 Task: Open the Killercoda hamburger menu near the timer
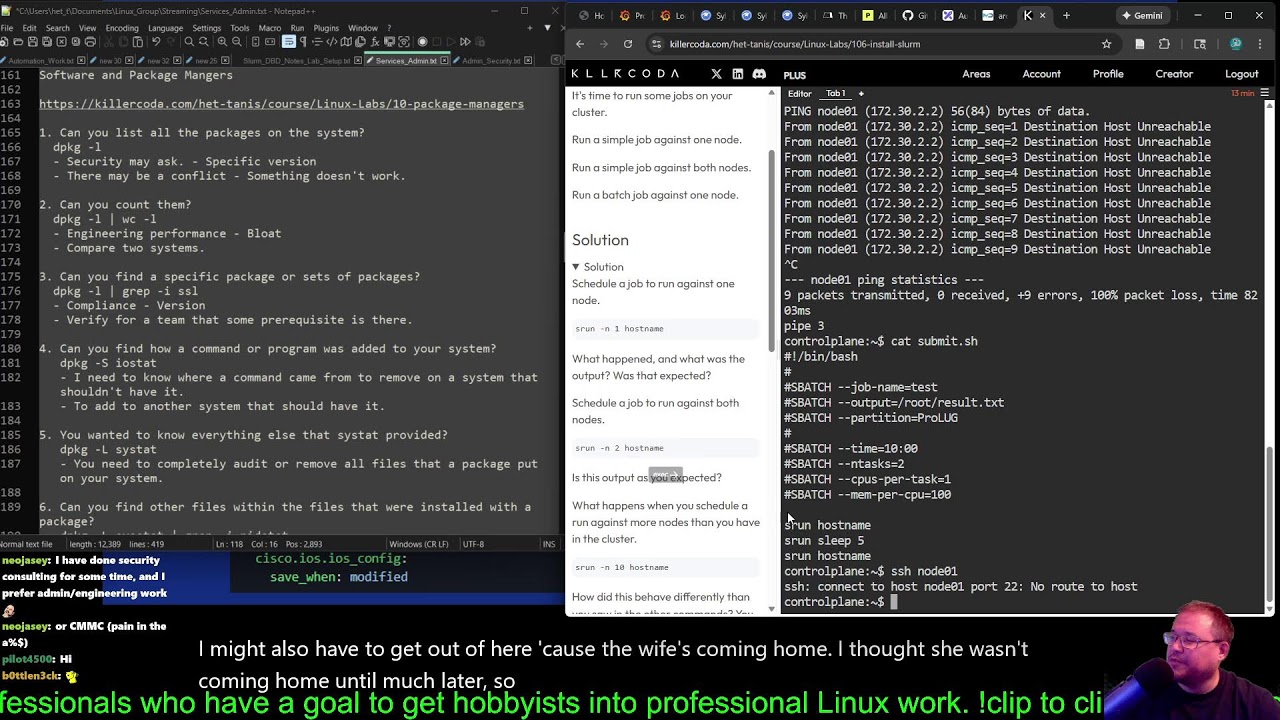click(x=1265, y=93)
